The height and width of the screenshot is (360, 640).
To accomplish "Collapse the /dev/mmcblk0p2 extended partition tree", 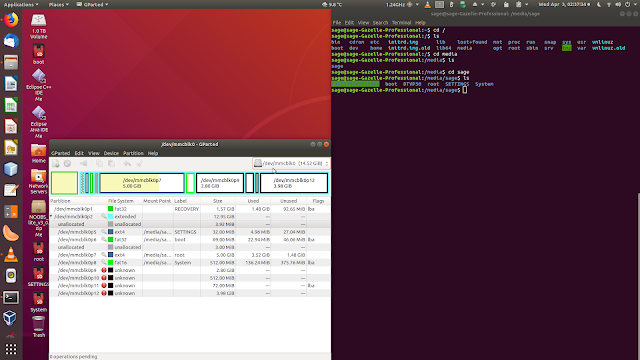I will [51, 216].
